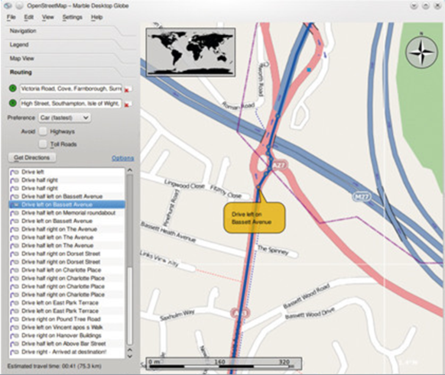Screen dimensions: 445x375
Task: Open the View menu
Action: tap(48, 17)
